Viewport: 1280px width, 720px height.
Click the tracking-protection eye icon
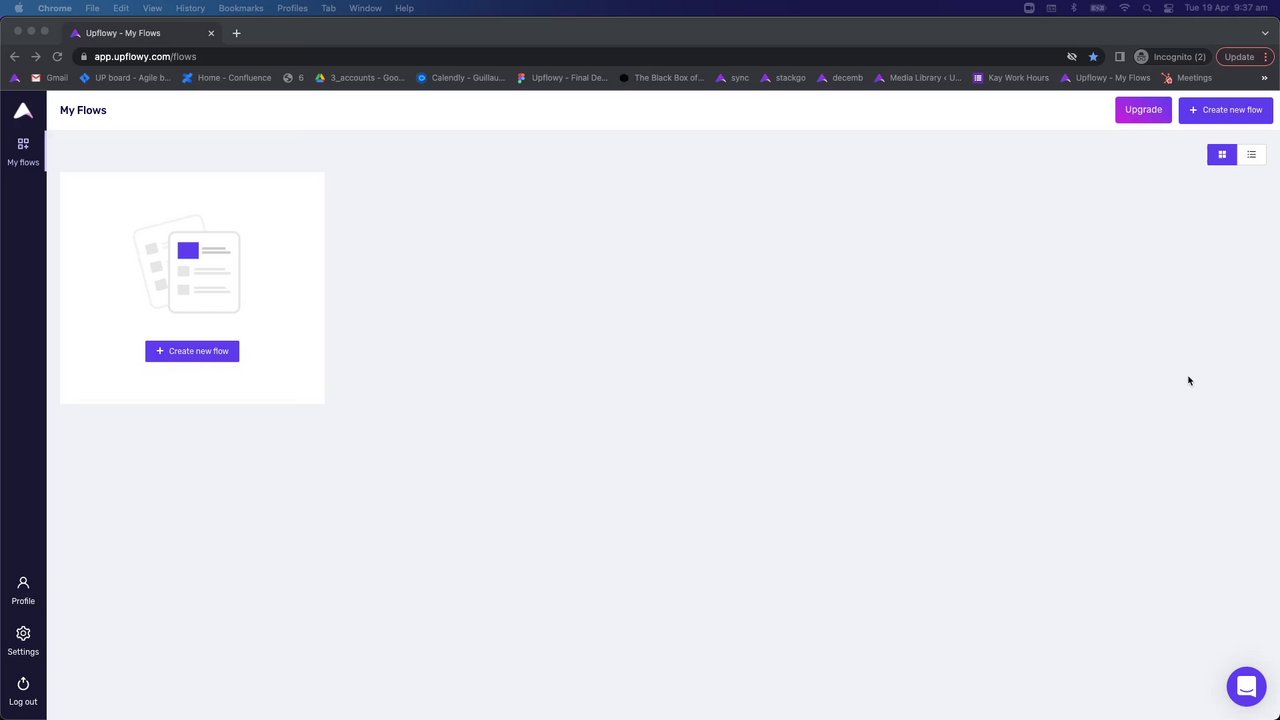[x=1072, y=57]
